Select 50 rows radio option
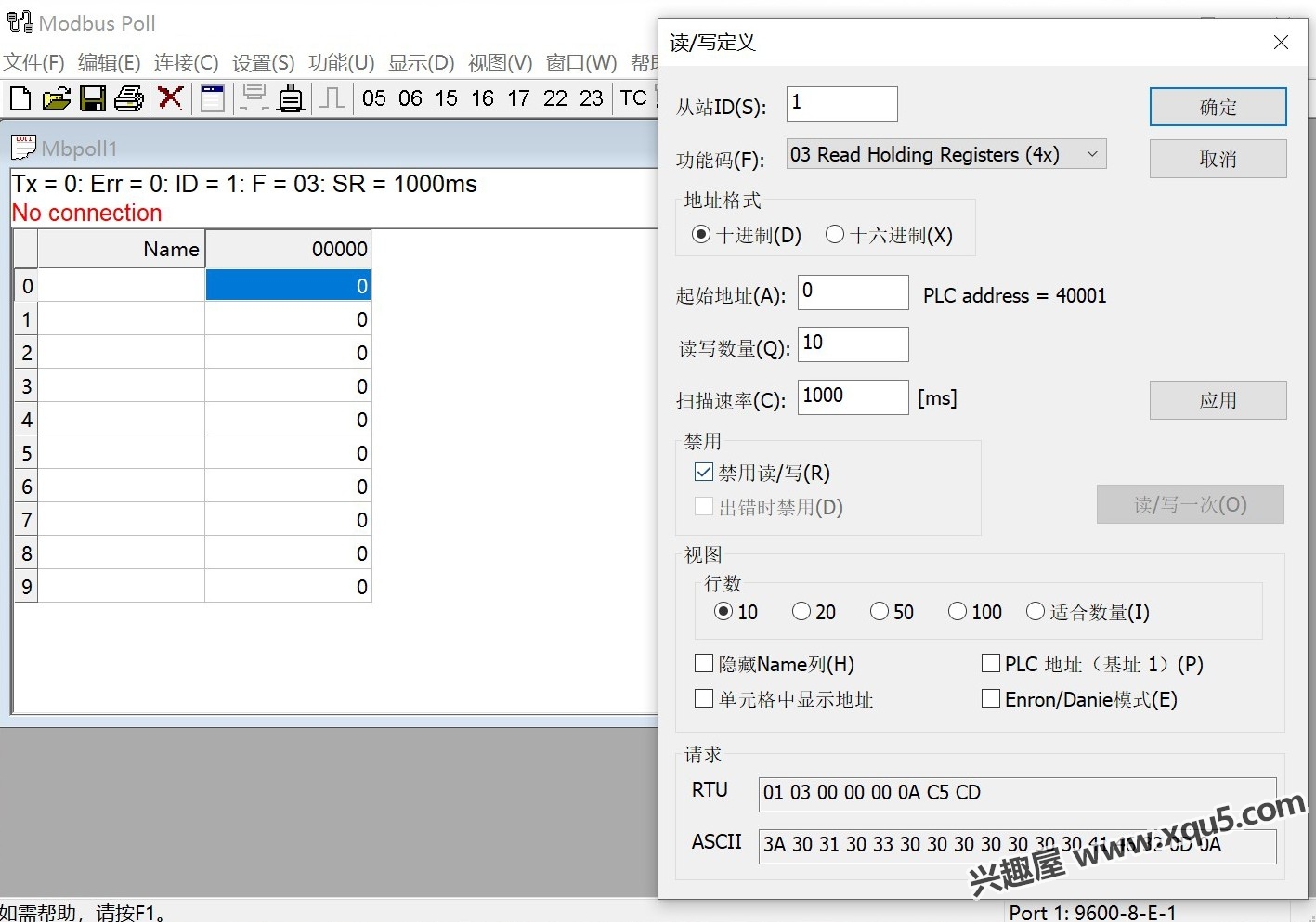The height and width of the screenshot is (922, 1316). pyautogui.click(x=880, y=611)
